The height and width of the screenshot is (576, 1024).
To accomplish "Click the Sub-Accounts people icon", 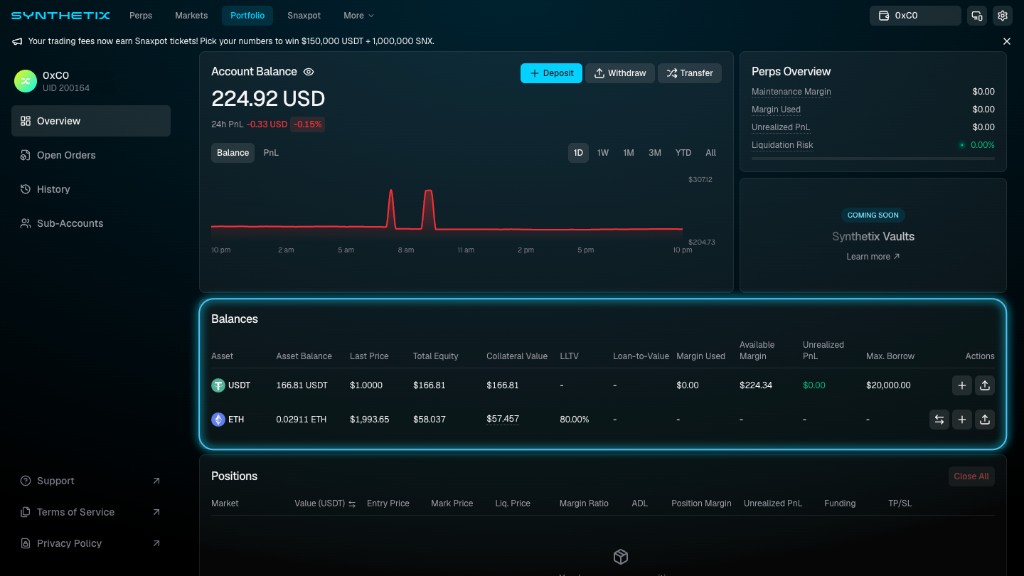I will tap(25, 223).
